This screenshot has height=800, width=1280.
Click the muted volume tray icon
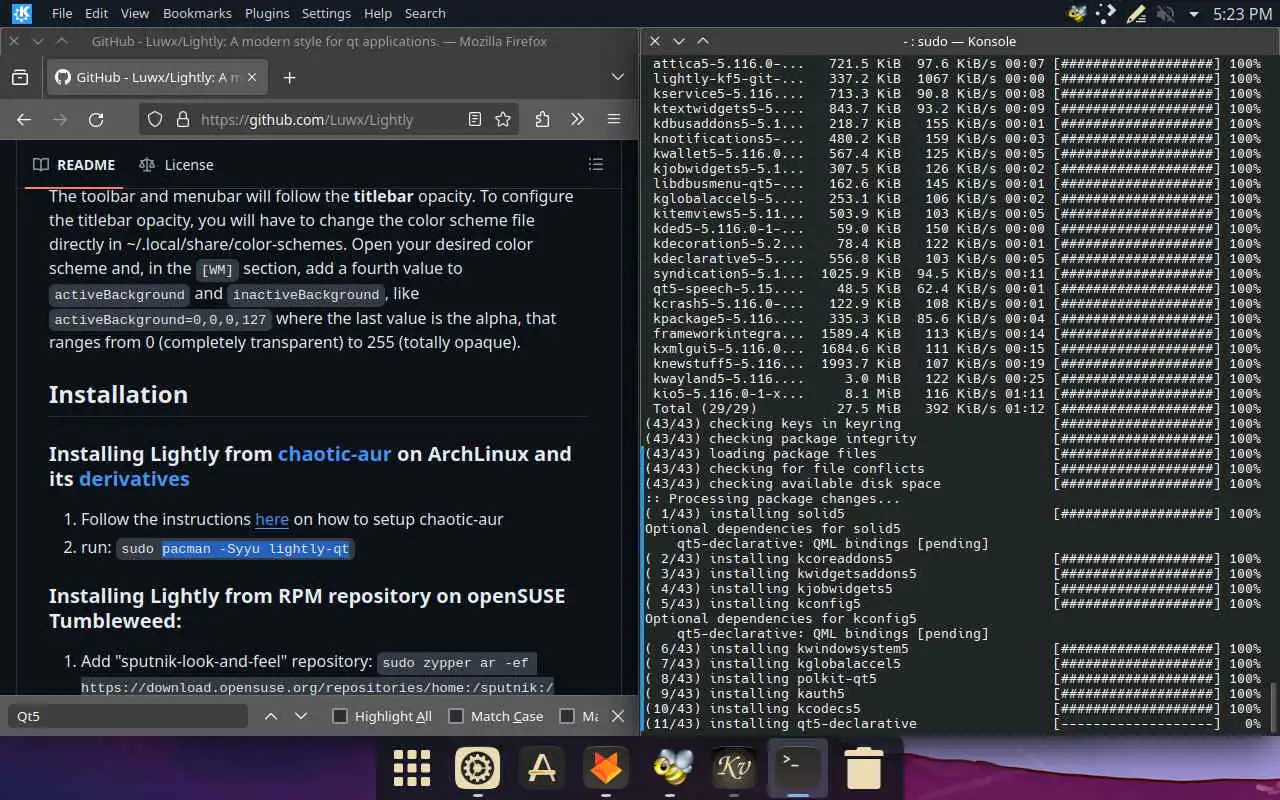pos(1164,14)
